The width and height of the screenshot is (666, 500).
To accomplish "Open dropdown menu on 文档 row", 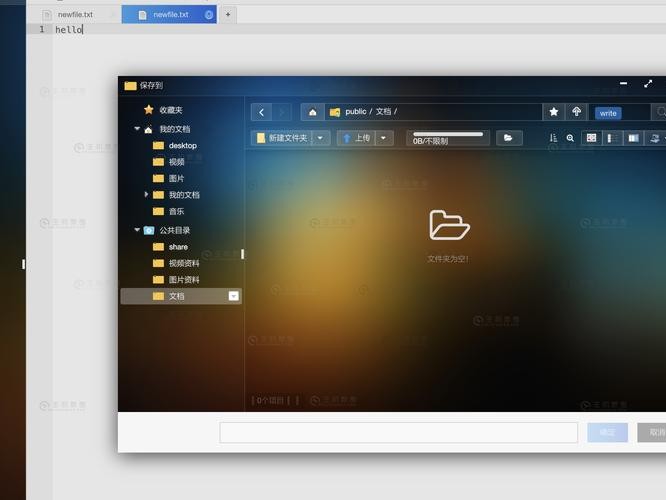I will (x=234, y=296).
